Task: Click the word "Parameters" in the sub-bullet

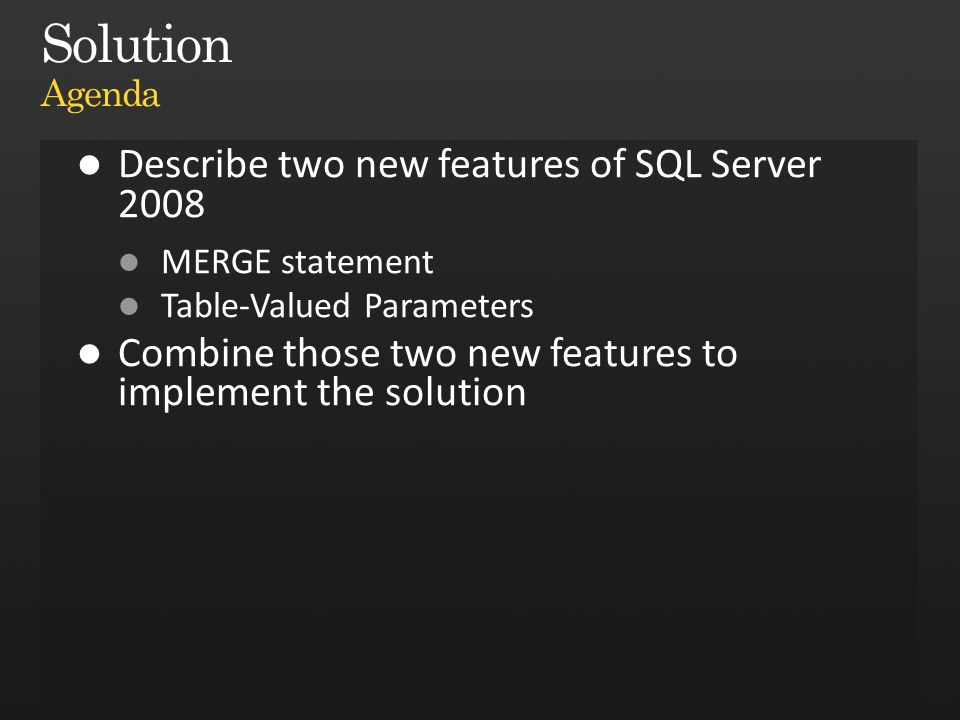Action: click(x=449, y=306)
